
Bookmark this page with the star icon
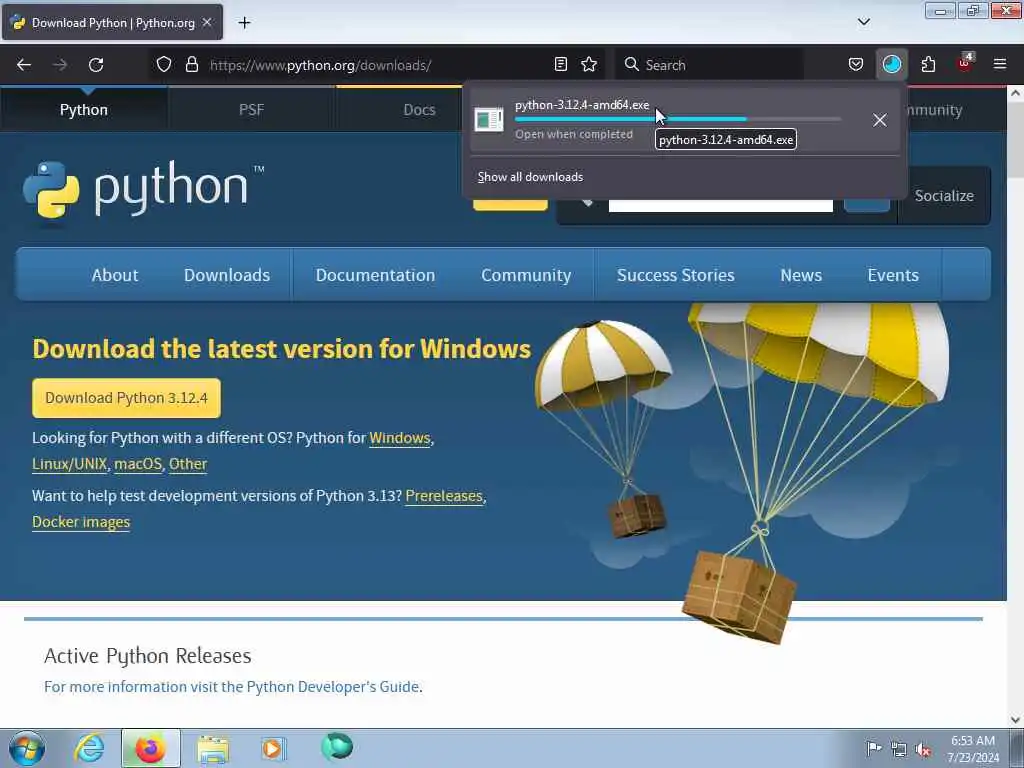coord(589,65)
